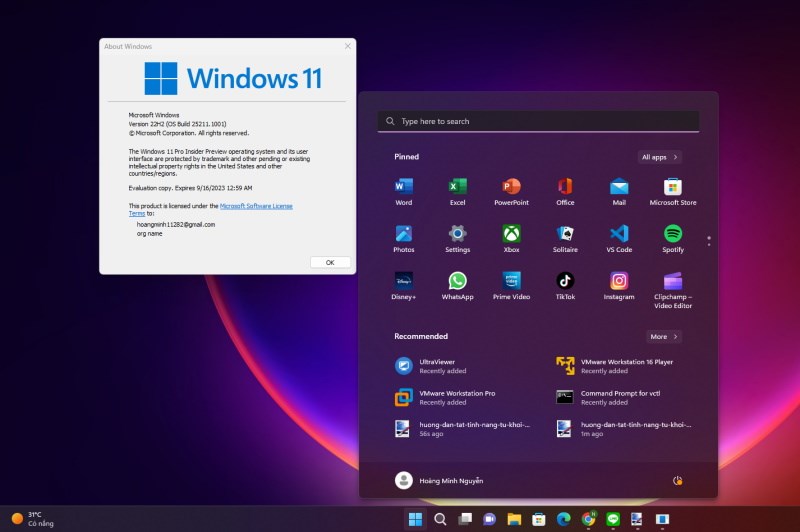Expand the All apps list

(660, 157)
